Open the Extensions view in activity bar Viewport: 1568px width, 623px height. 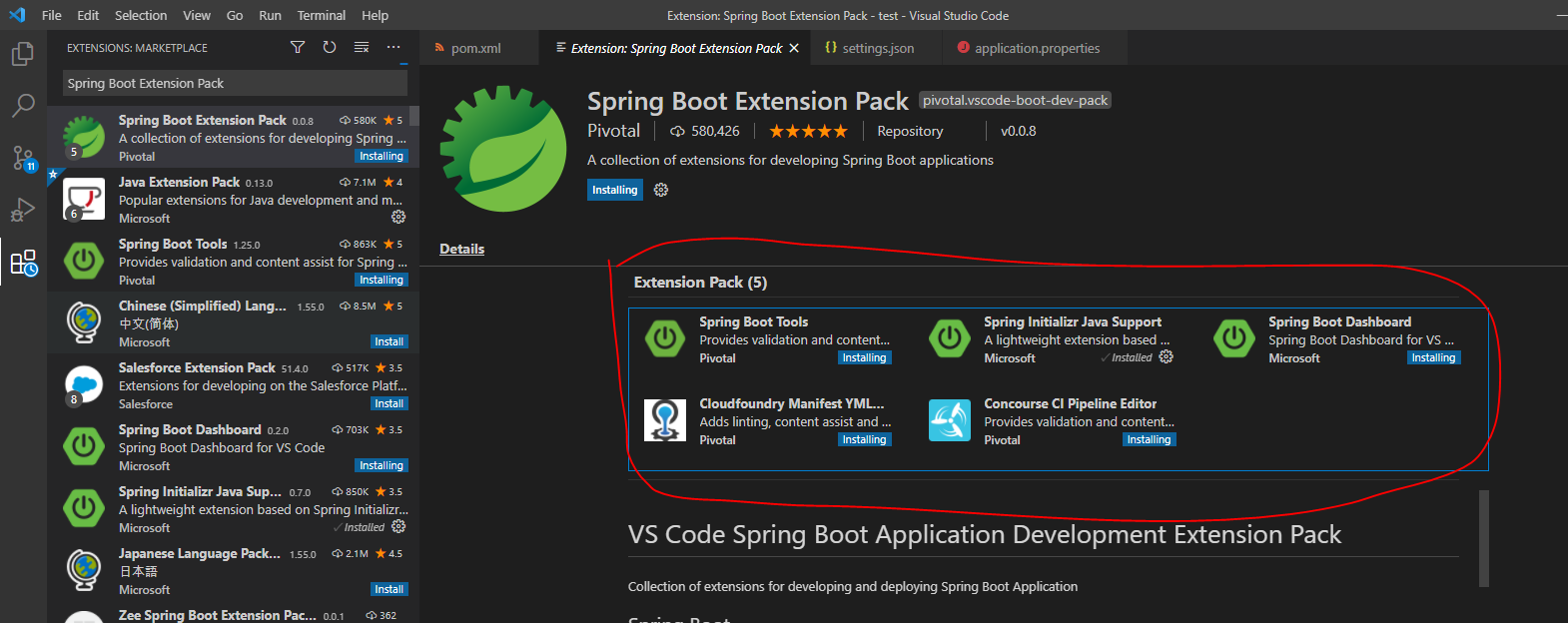point(23,263)
